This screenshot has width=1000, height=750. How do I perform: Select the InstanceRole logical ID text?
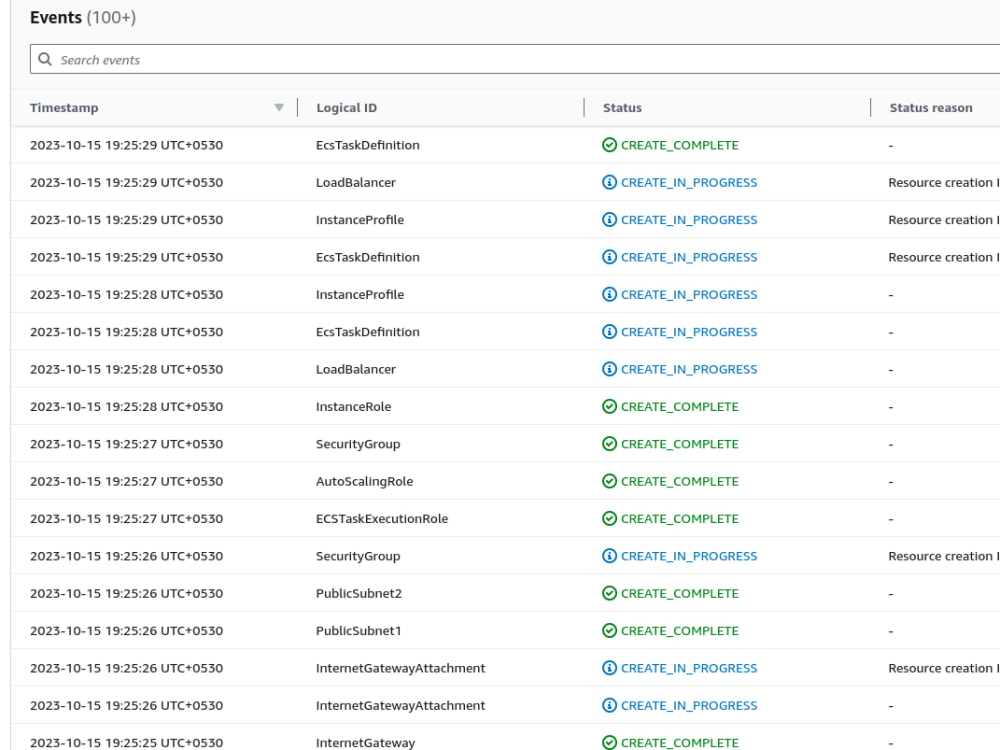tap(353, 407)
